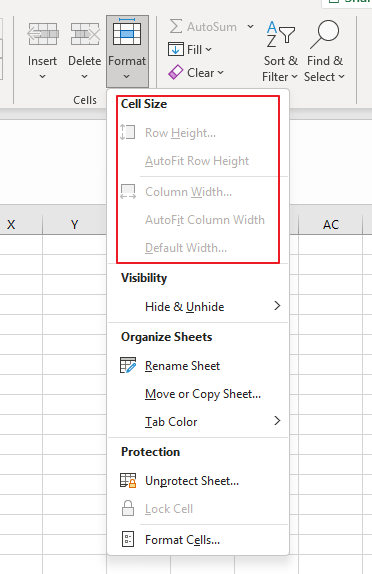Select column AC header

(331, 224)
